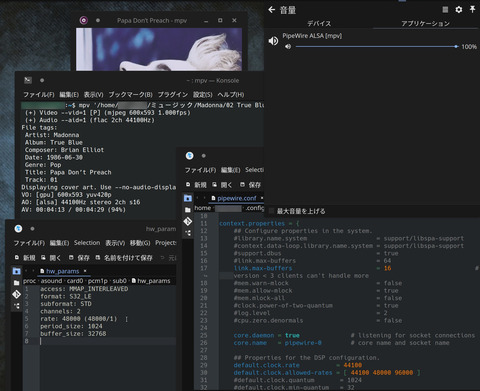The width and height of the screenshot is (480, 391).
Task: Open the Documents sidebar icon in the hw_params window
Action: pos(16,271)
